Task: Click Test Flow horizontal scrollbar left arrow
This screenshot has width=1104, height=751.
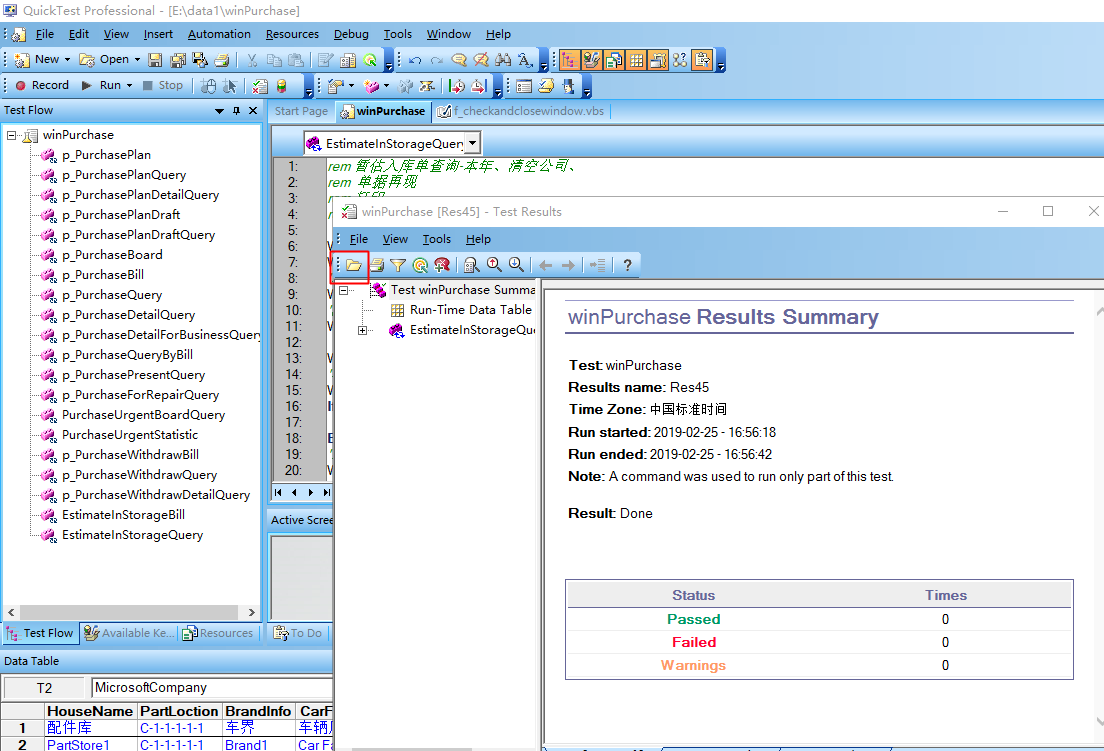Action: pos(11,612)
